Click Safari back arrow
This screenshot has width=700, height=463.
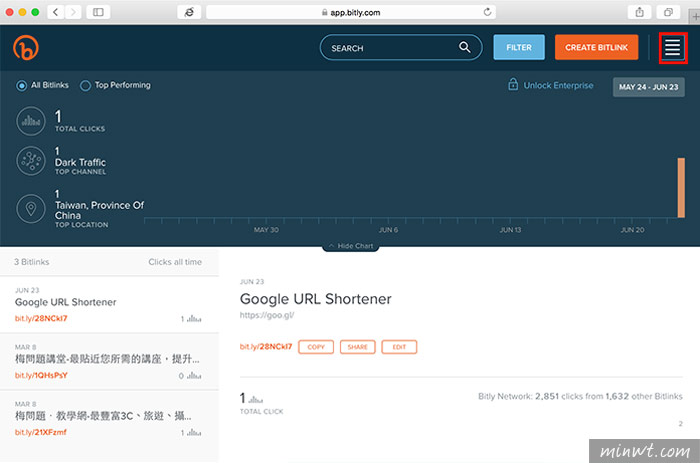pos(55,12)
